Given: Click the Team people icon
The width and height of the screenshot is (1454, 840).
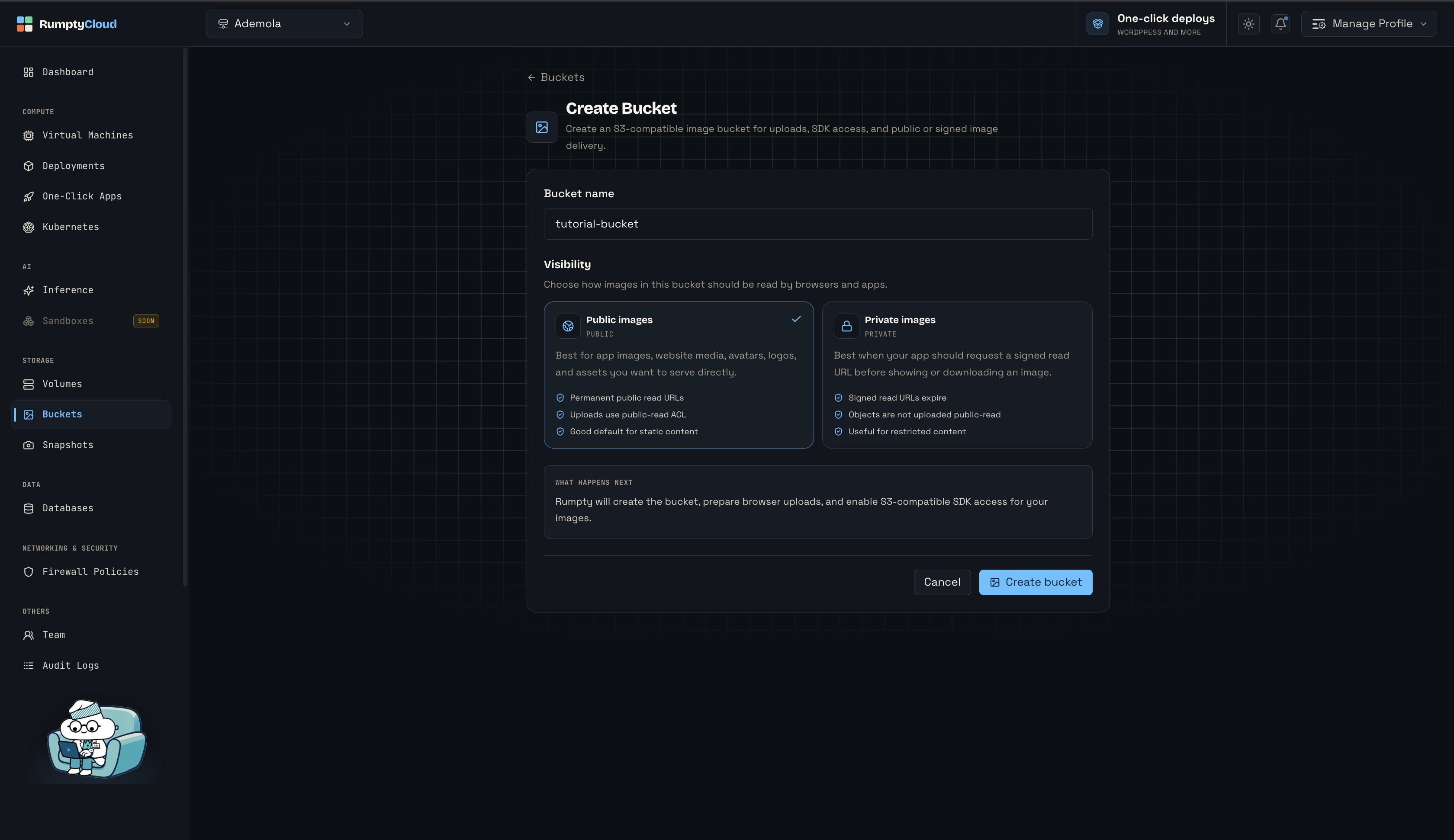Looking at the screenshot, I should click(28, 635).
